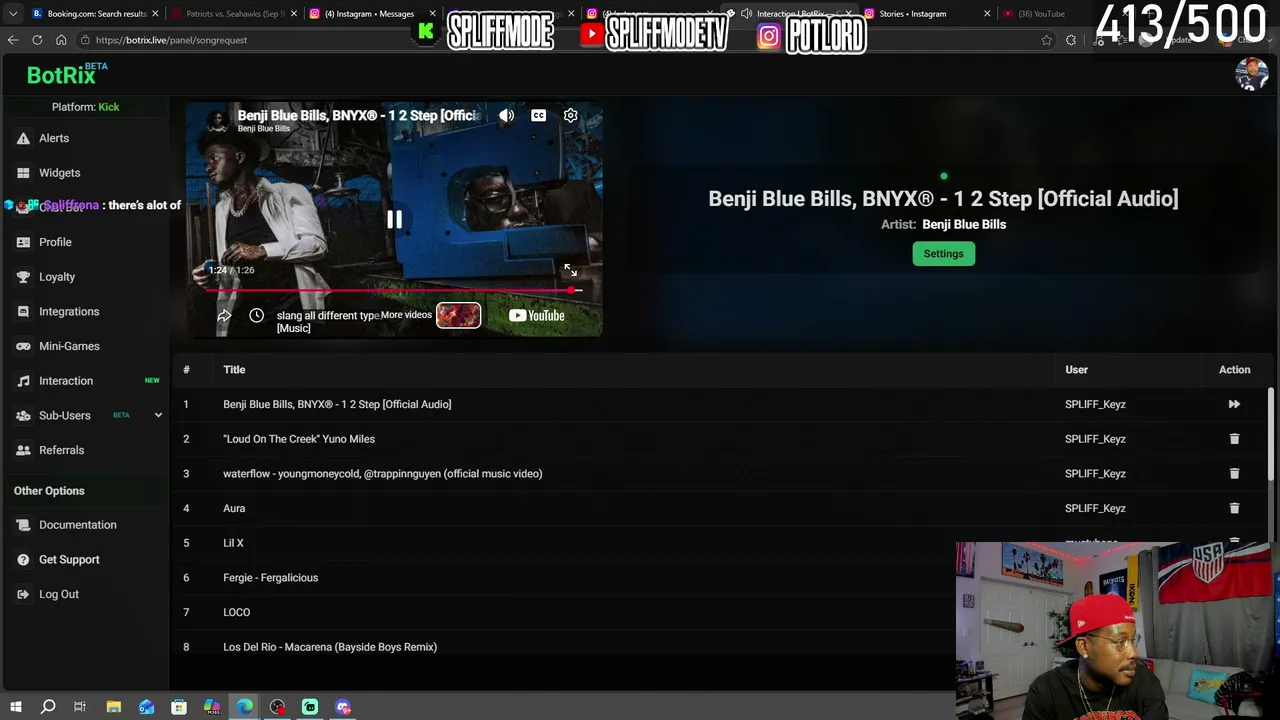The width and height of the screenshot is (1280, 720).
Task: Switch to the Patriots vs. Seahawks tab
Action: coord(233,14)
